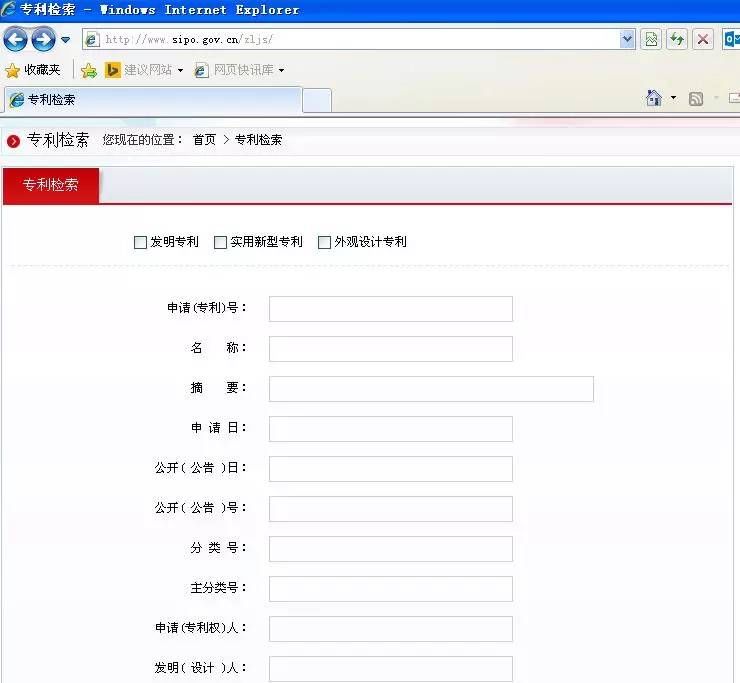Click the RSS feeds icon
Viewport: 740px width, 683px height.
click(x=696, y=99)
